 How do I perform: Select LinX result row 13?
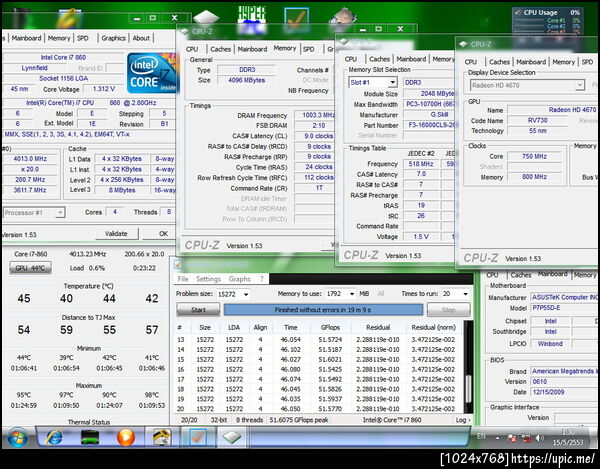(318, 340)
